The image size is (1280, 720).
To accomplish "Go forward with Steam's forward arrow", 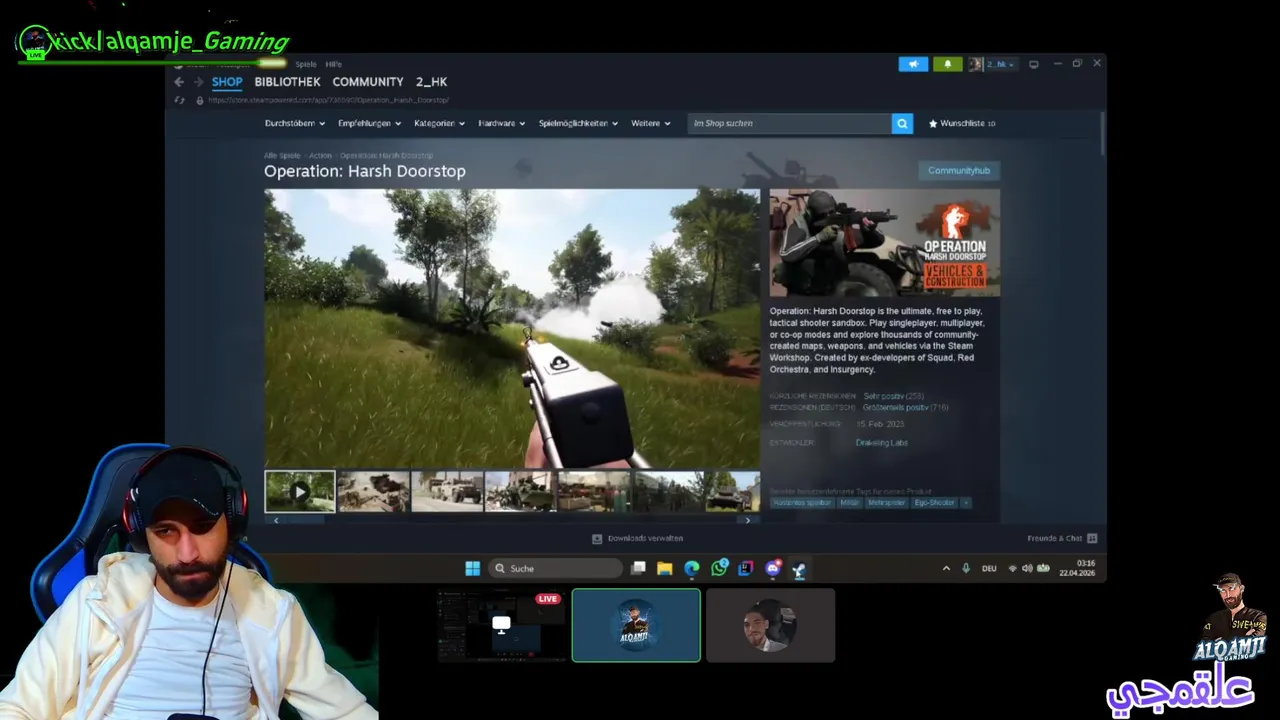I will click(x=197, y=82).
